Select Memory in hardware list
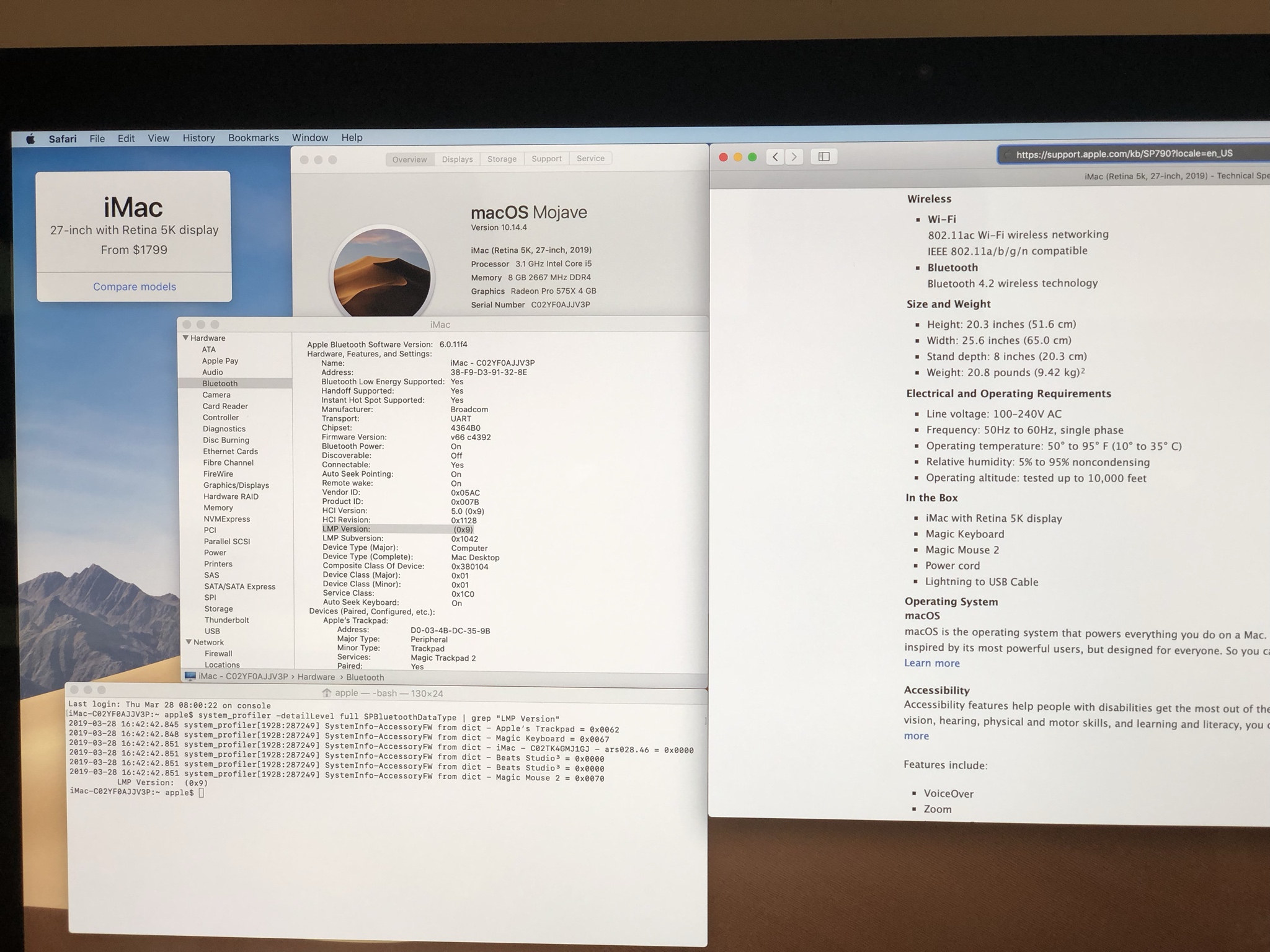The width and height of the screenshot is (1270, 952). click(x=218, y=508)
